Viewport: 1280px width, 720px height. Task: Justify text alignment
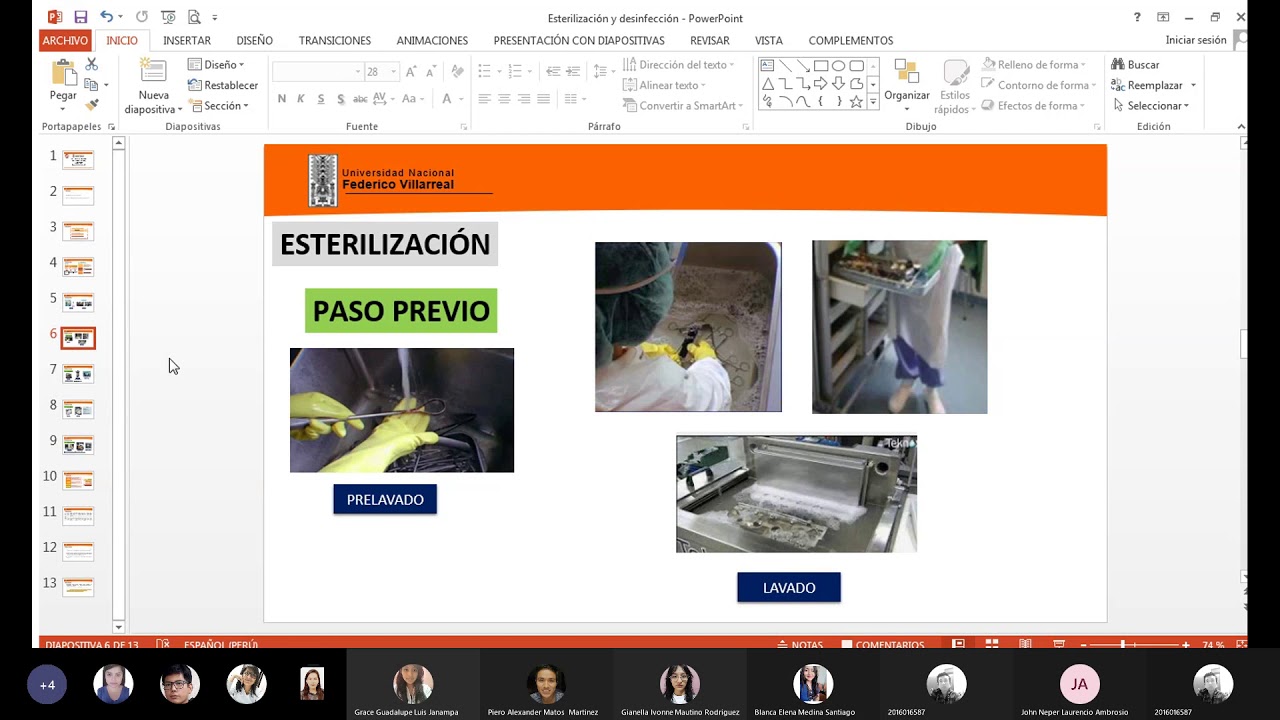(544, 99)
